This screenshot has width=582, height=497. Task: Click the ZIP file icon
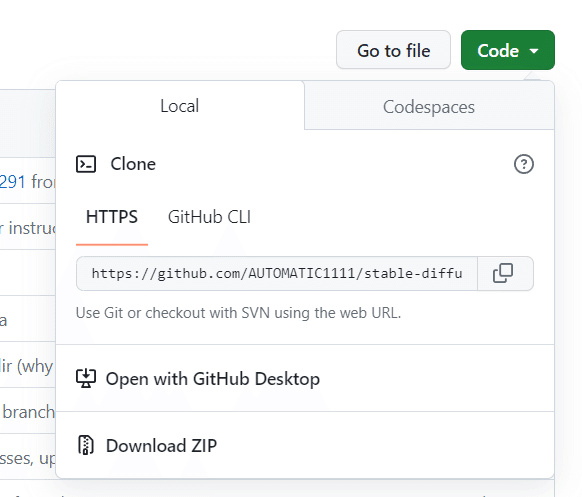86,445
